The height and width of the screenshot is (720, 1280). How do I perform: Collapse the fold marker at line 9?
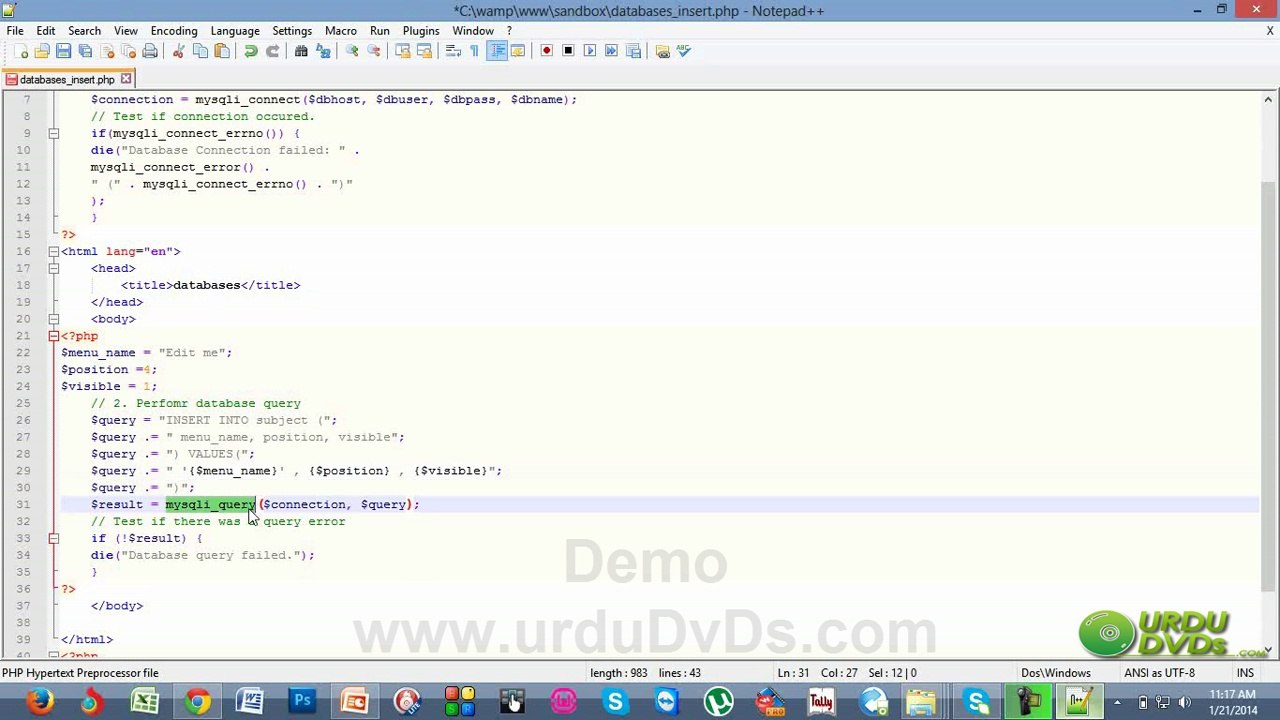[53, 133]
